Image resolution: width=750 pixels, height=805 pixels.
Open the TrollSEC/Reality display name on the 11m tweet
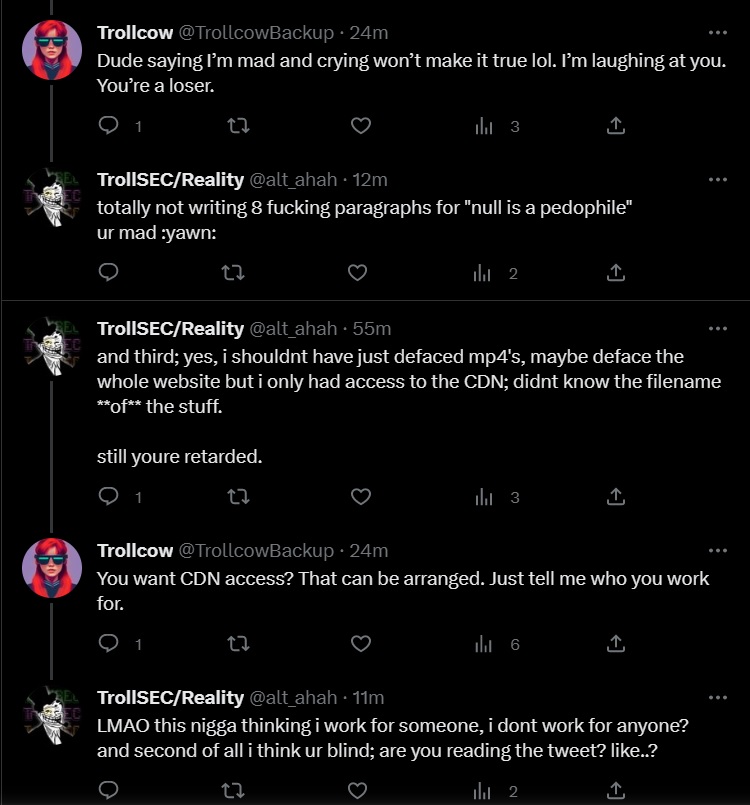tap(170, 697)
